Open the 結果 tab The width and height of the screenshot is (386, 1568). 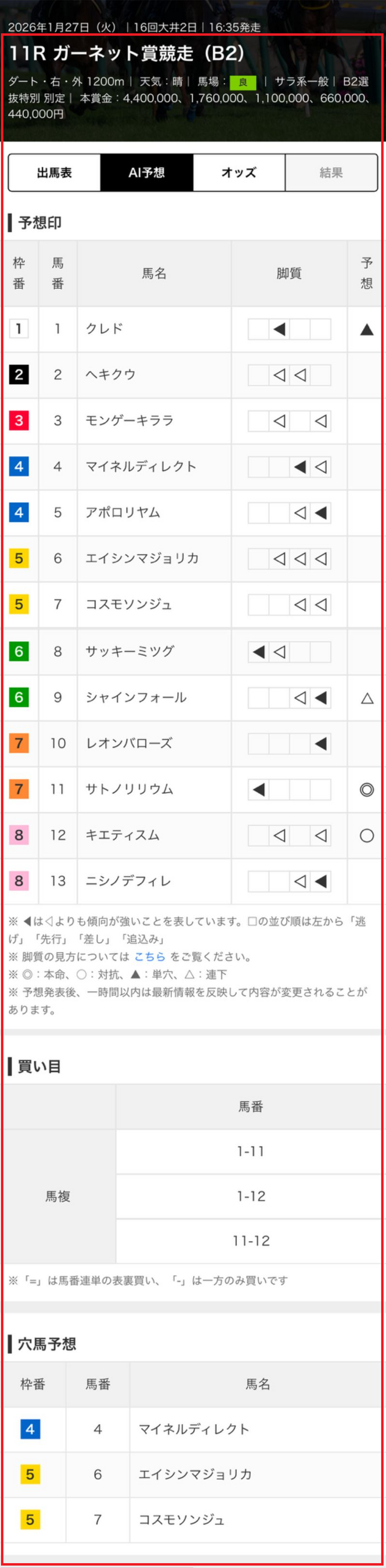tap(331, 172)
